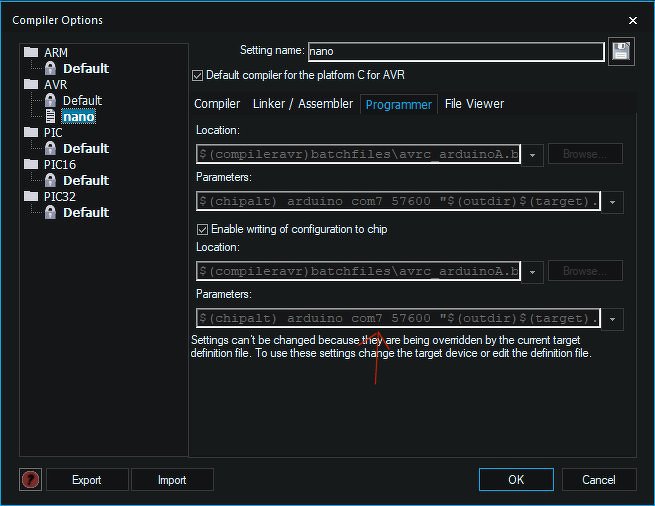Image resolution: width=655 pixels, height=506 pixels.
Task: Select the PIC16 folder icon
Action: click(30, 164)
